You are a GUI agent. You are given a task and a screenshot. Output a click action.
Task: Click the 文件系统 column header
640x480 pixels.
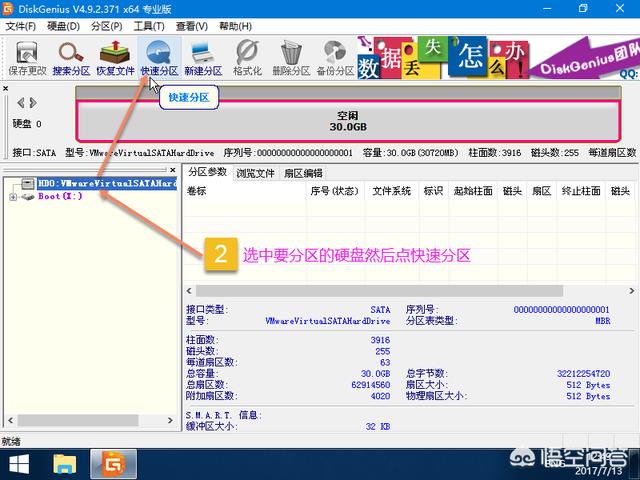(391, 191)
